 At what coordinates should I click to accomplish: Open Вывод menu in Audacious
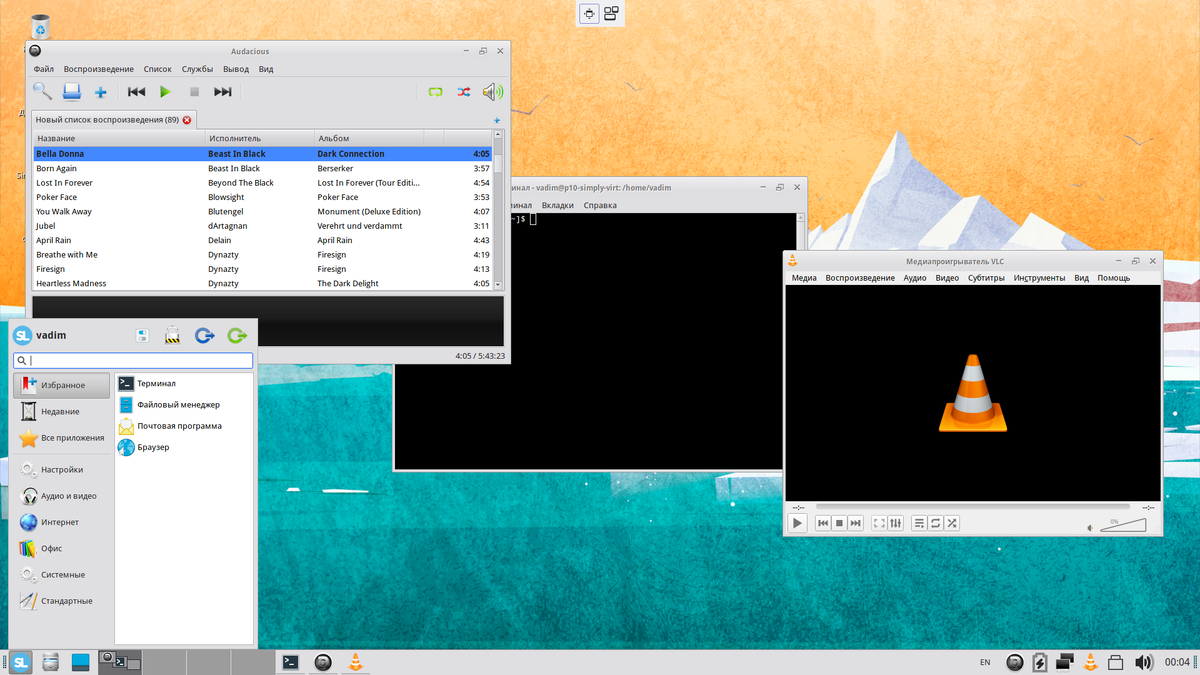pyautogui.click(x=236, y=69)
